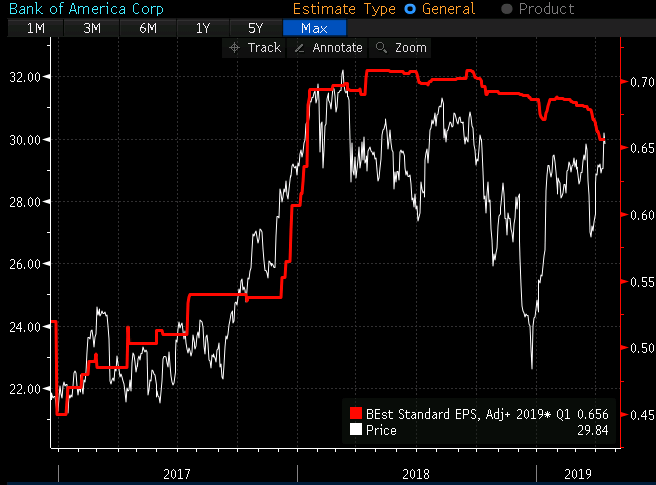Viewport: 656px width, 485px height.
Task: Click the 2019 year label on axis
Action: coord(578,474)
